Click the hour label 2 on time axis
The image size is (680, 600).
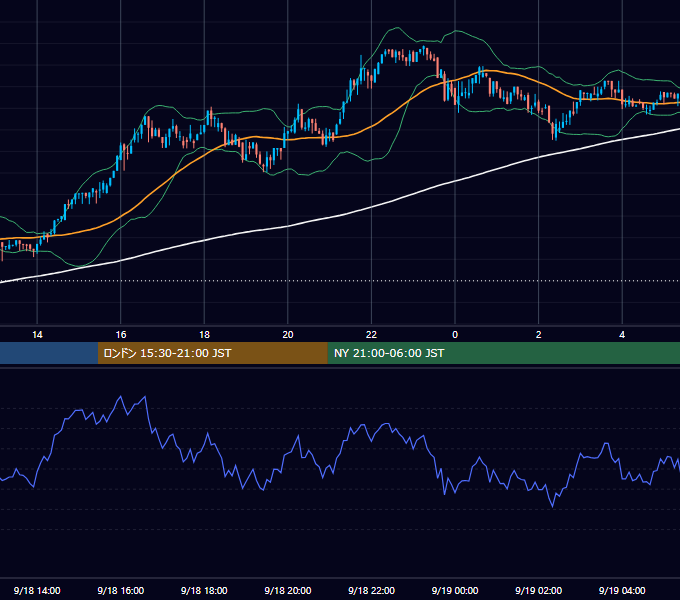click(538, 335)
